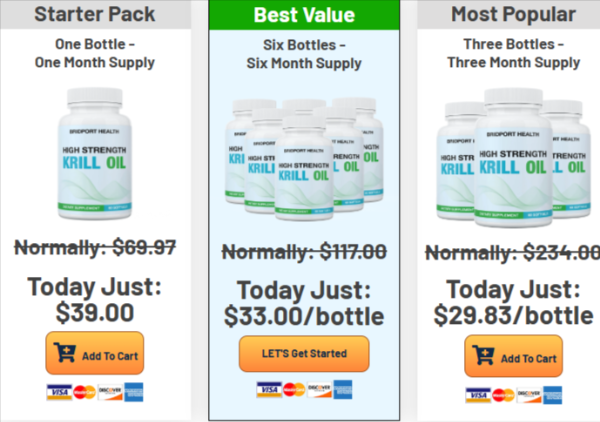Click the Mastercard icon under Most Popular
This screenshot has height=422, width=600.
(501, 392)
